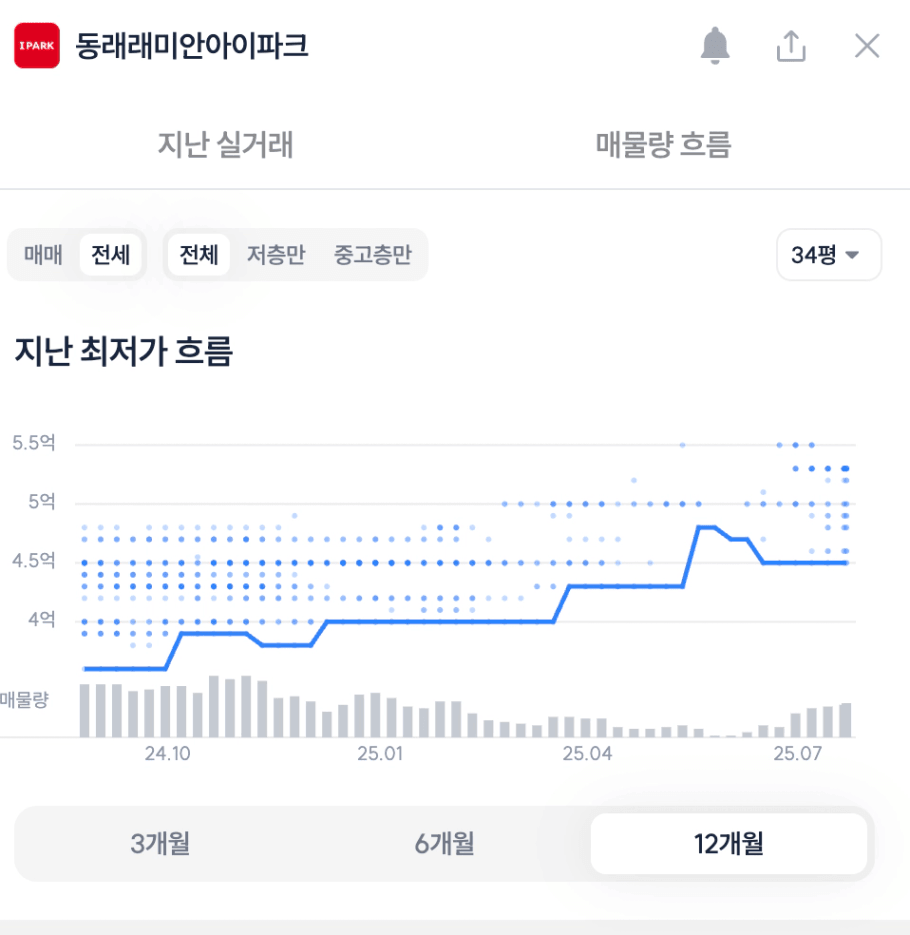Viewport: 910px width, 935px height.
Task: Select the 전세 toggle option
Action: tap(110, 255)
